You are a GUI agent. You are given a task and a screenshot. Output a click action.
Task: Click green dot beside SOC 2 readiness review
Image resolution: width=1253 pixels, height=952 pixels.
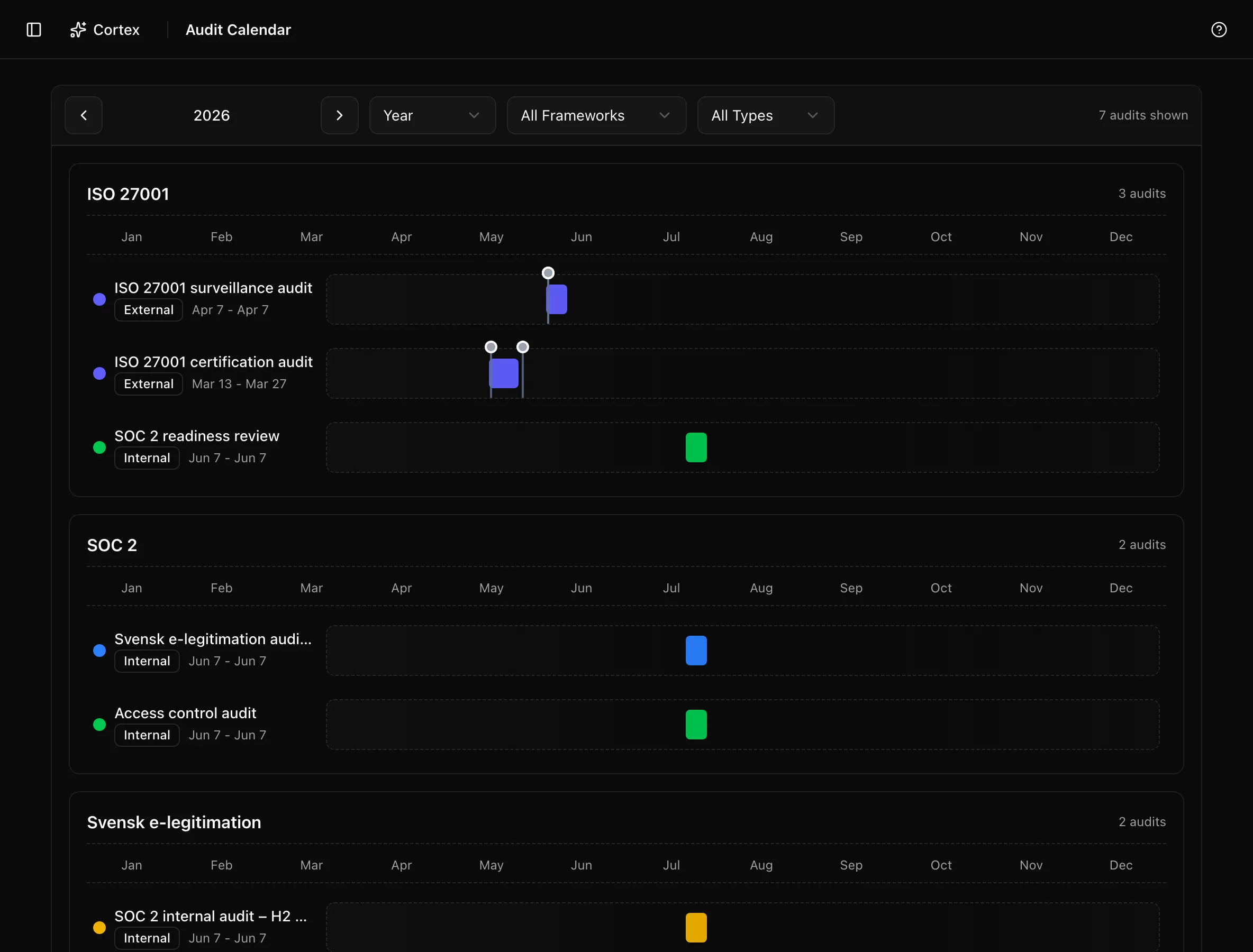pyautogui.click(x=99, y=447)
